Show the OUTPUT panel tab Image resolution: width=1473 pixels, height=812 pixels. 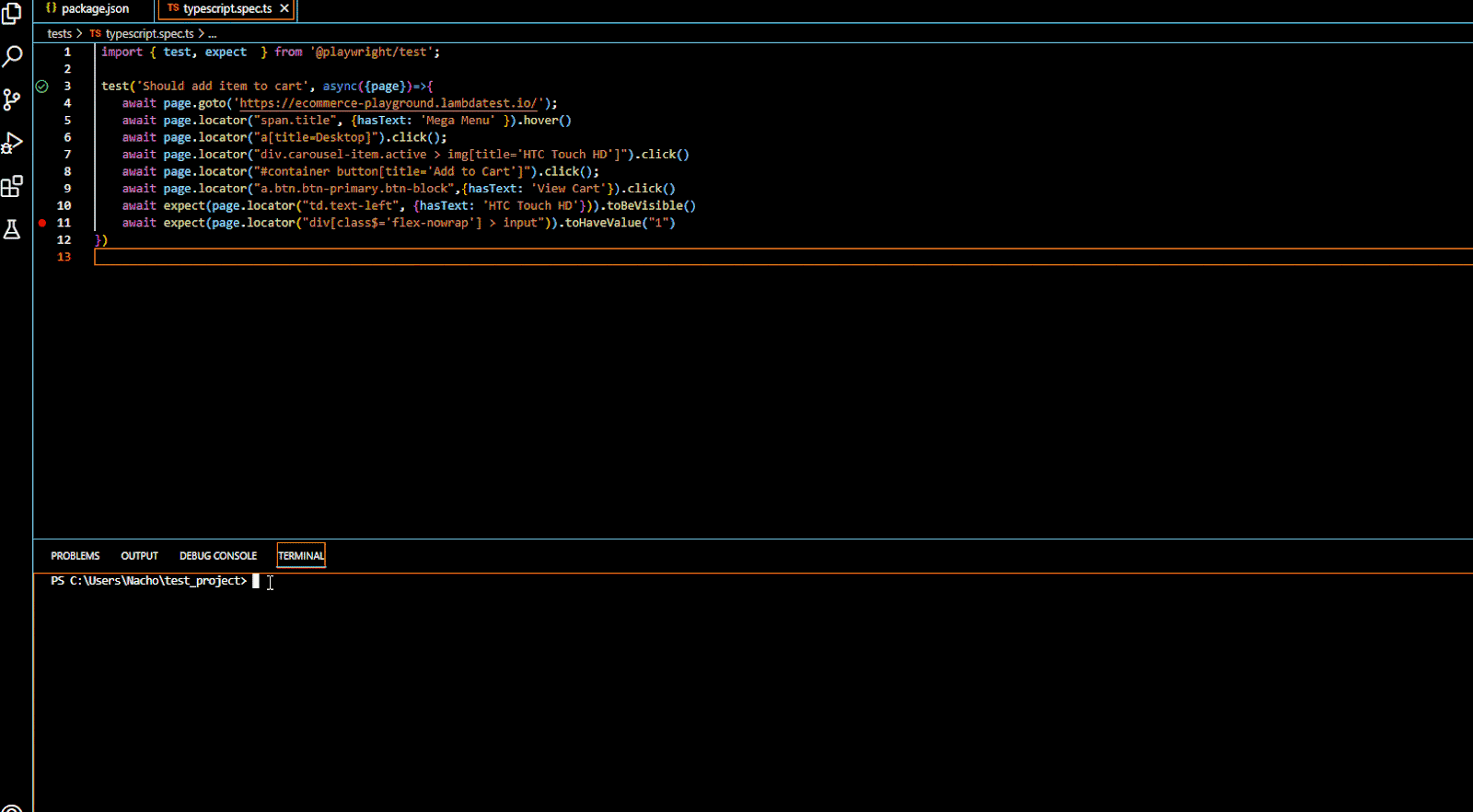[139, 556]
